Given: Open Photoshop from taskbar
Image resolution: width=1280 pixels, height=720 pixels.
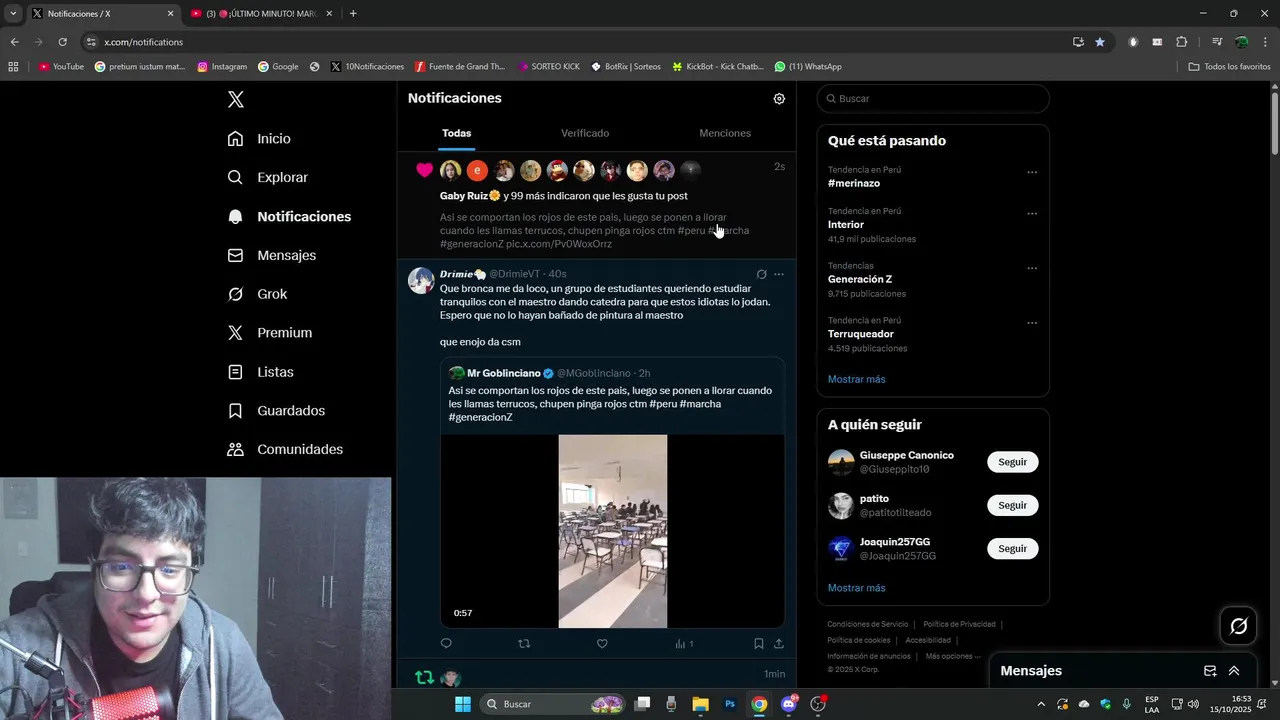Looking at the screenshot, I should pyautogui.click(x=730, y=704).
